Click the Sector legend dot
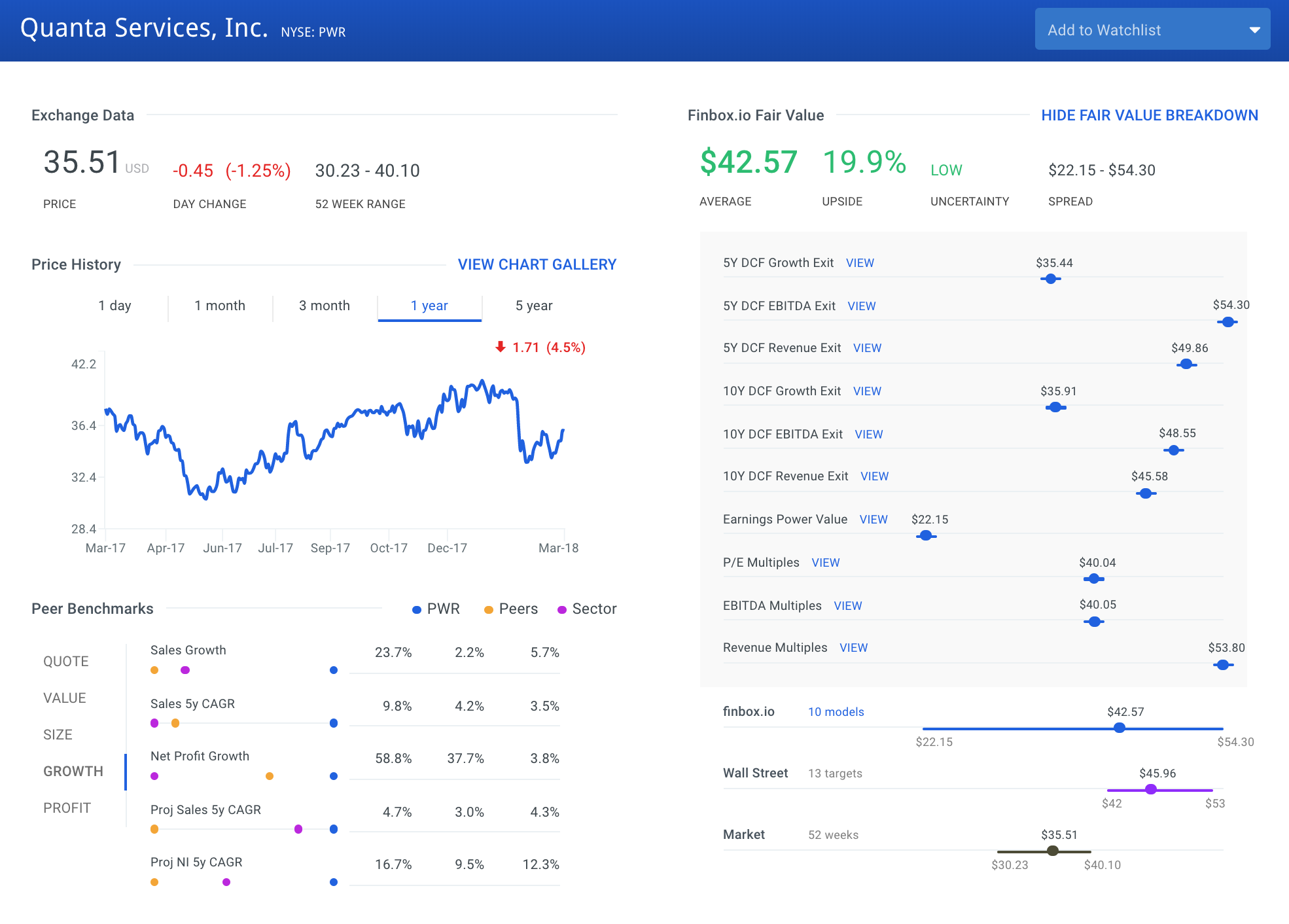The image size is (1289, 924). click(562, 610)
